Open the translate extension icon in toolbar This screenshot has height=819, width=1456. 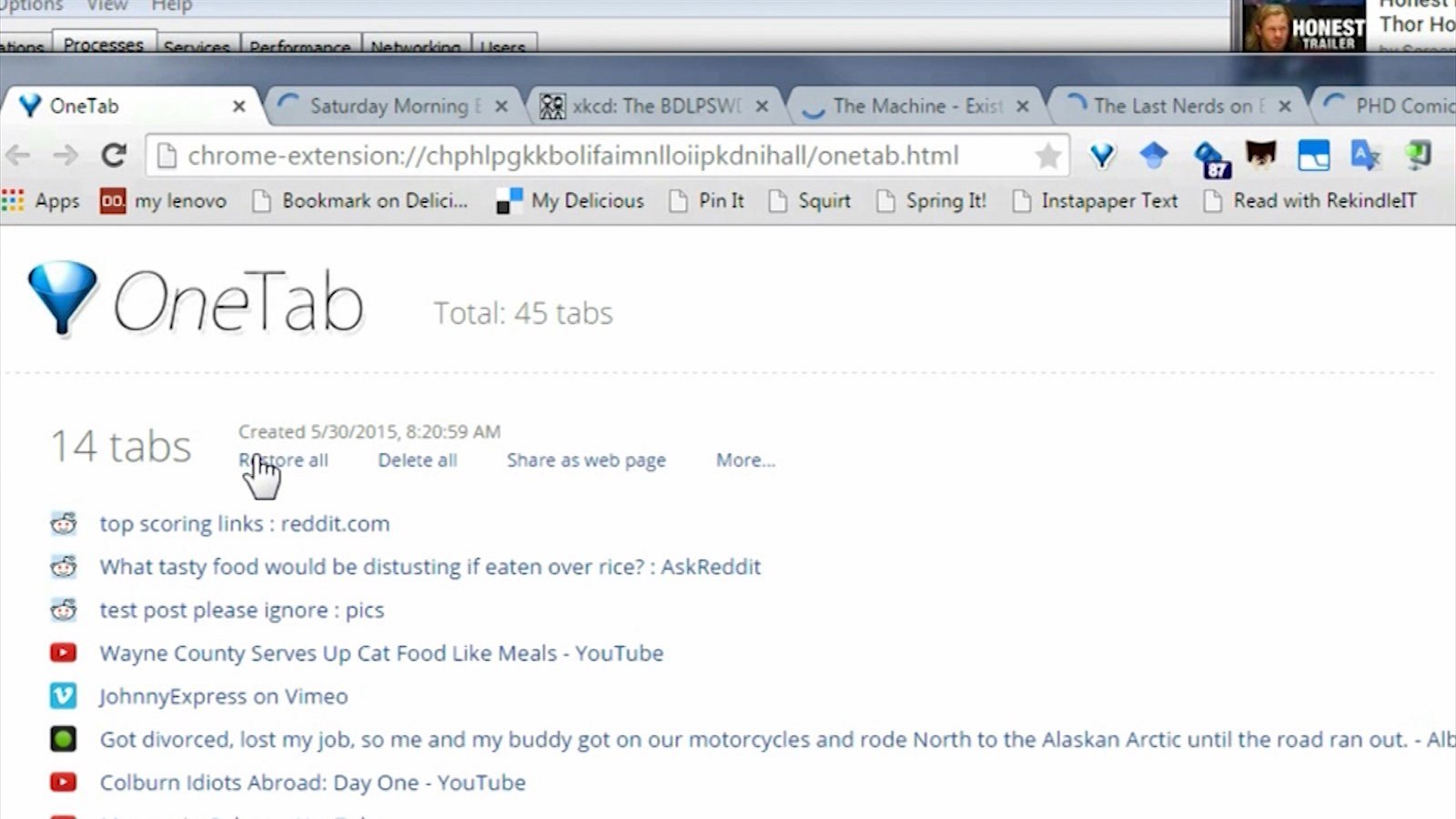pyautogui.click(x=1365, y=157)
